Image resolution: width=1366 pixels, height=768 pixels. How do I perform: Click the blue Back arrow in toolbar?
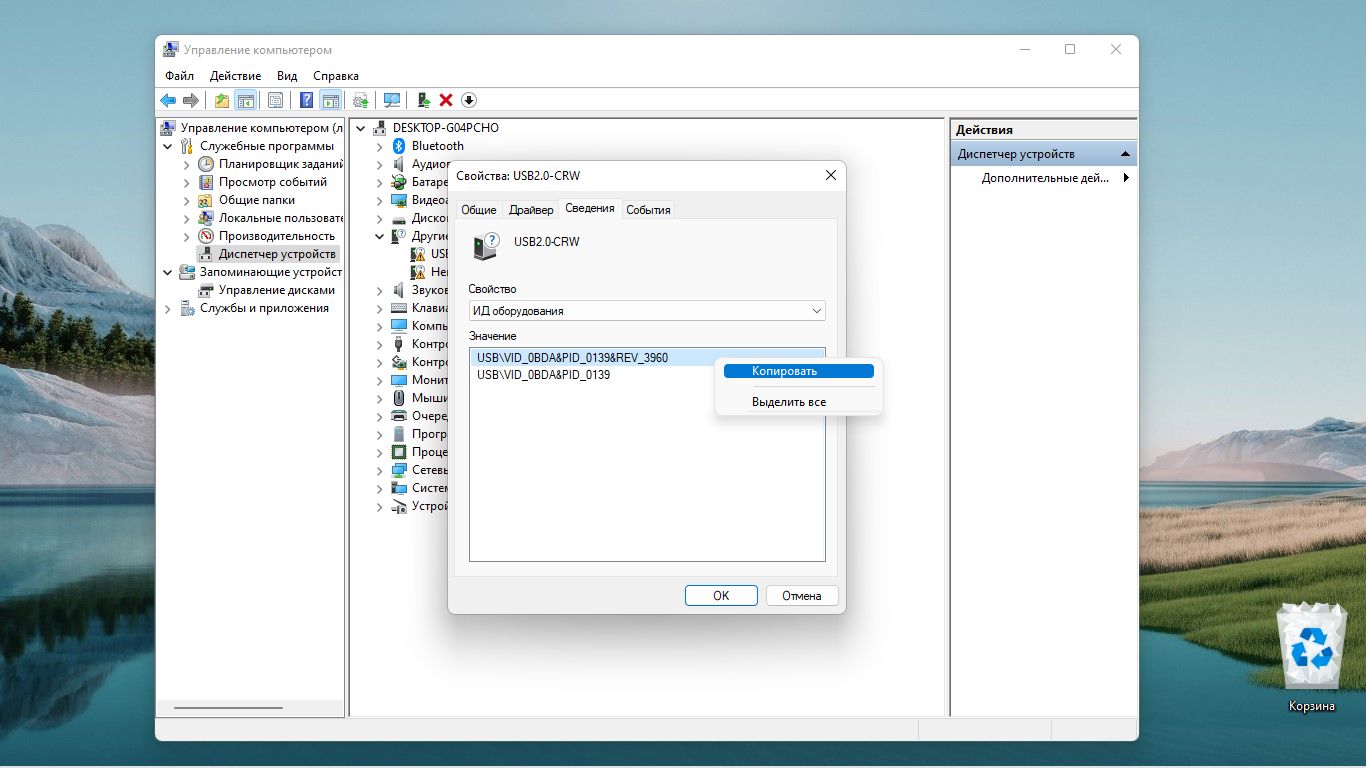click(x=168, y=100)
